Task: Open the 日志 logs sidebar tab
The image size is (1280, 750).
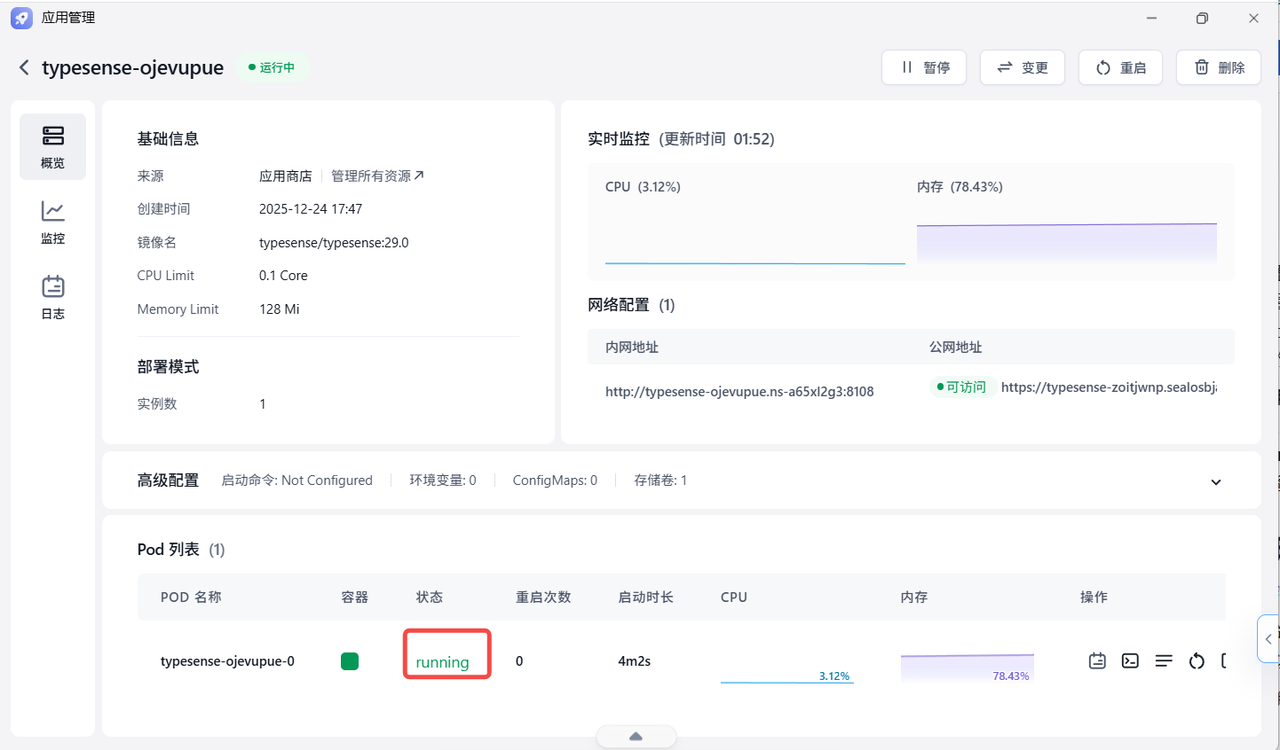Action: pos(53,298)
